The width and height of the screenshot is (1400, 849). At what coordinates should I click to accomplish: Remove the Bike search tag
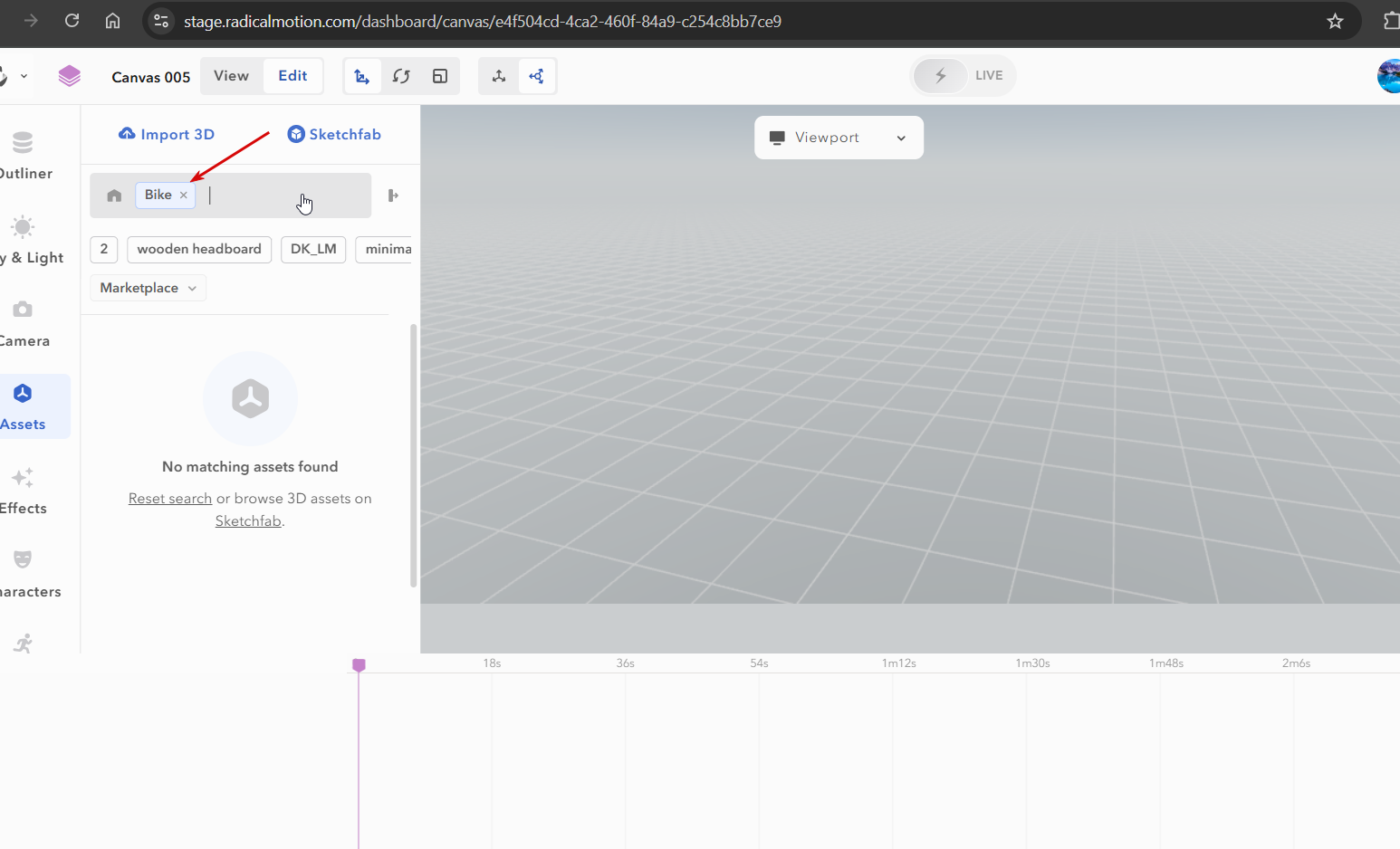(184, 196)
